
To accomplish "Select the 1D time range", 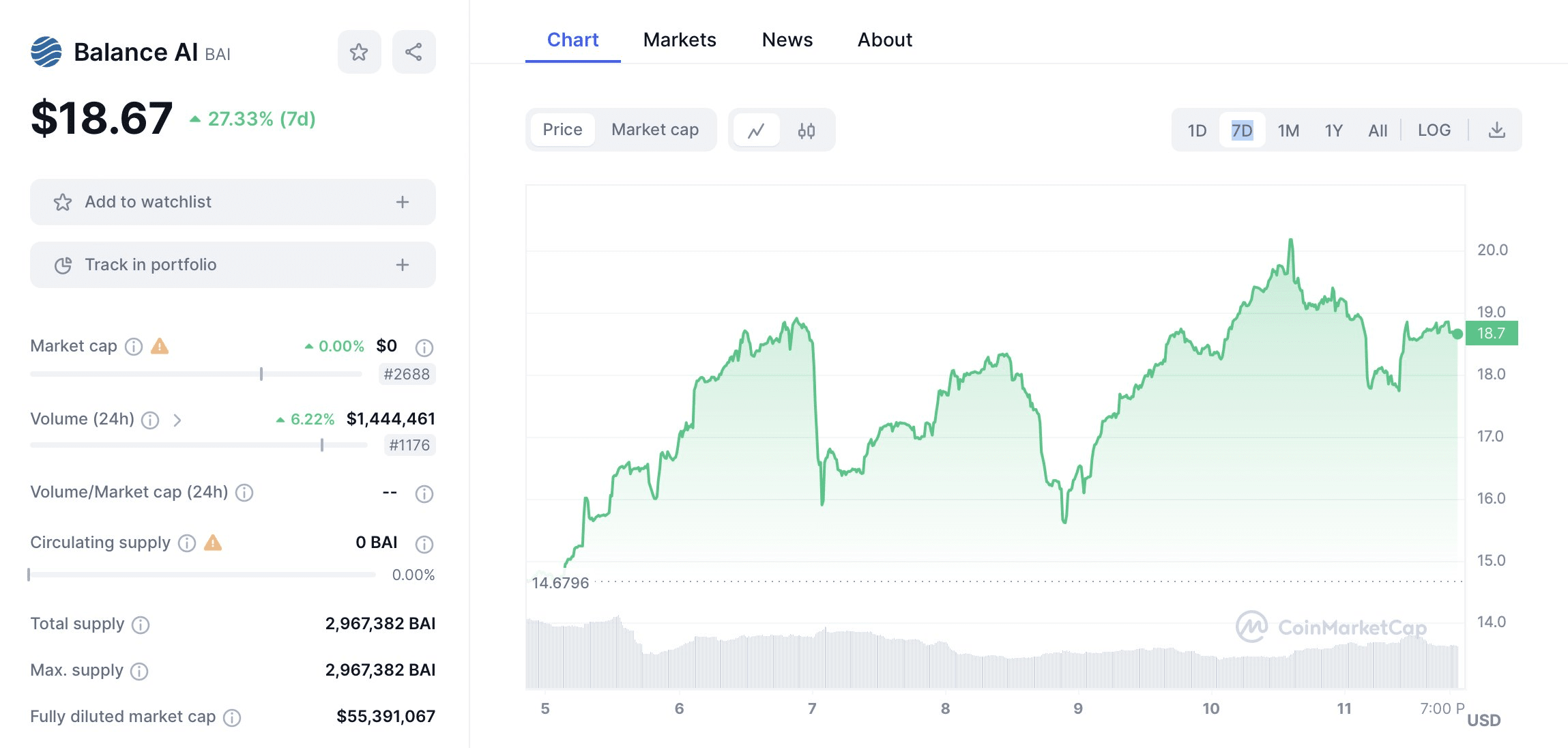I will [x=1197, y=130].
